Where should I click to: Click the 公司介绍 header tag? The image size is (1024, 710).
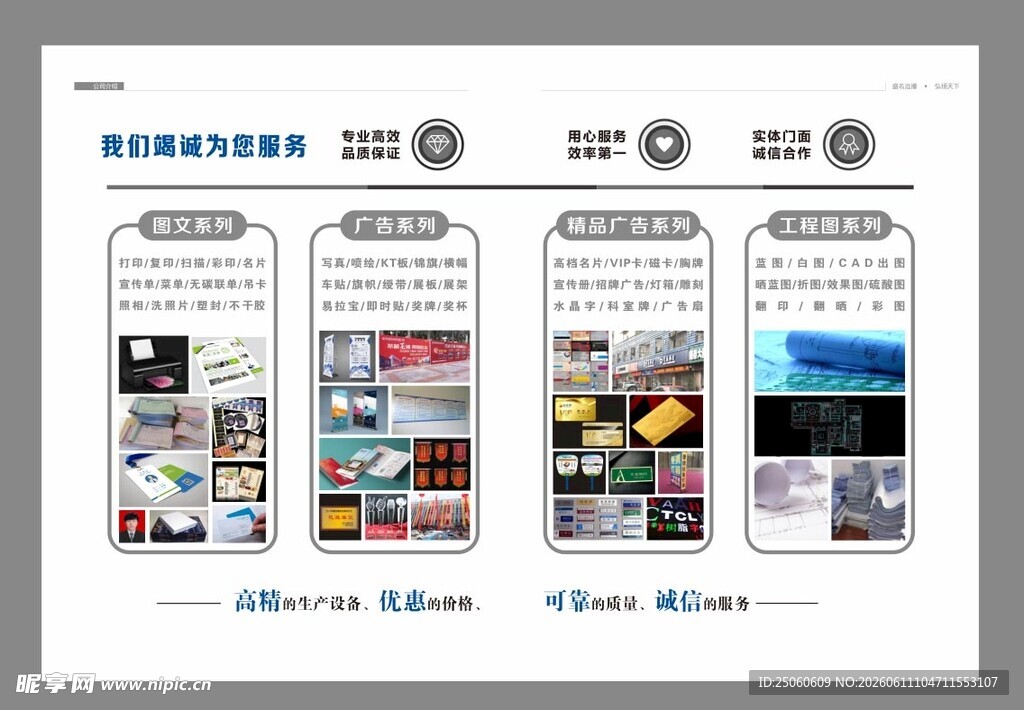tap(99, 86)
